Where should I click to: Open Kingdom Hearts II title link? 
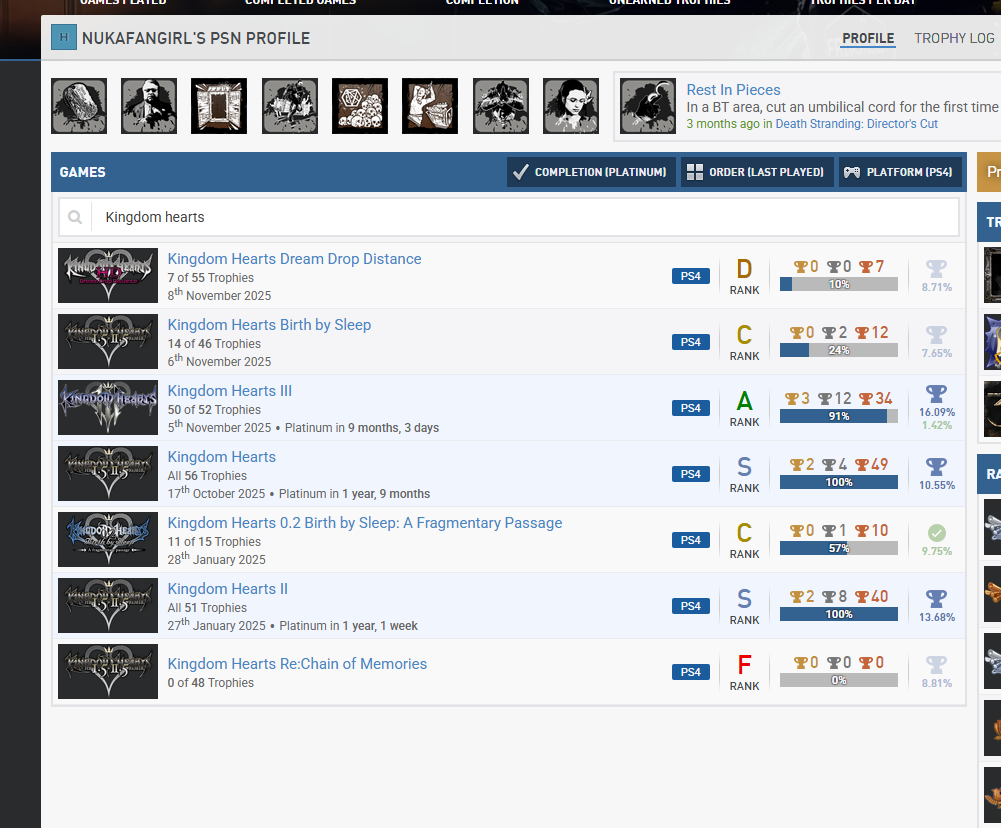pyautogui.click(x=227, y=589)
